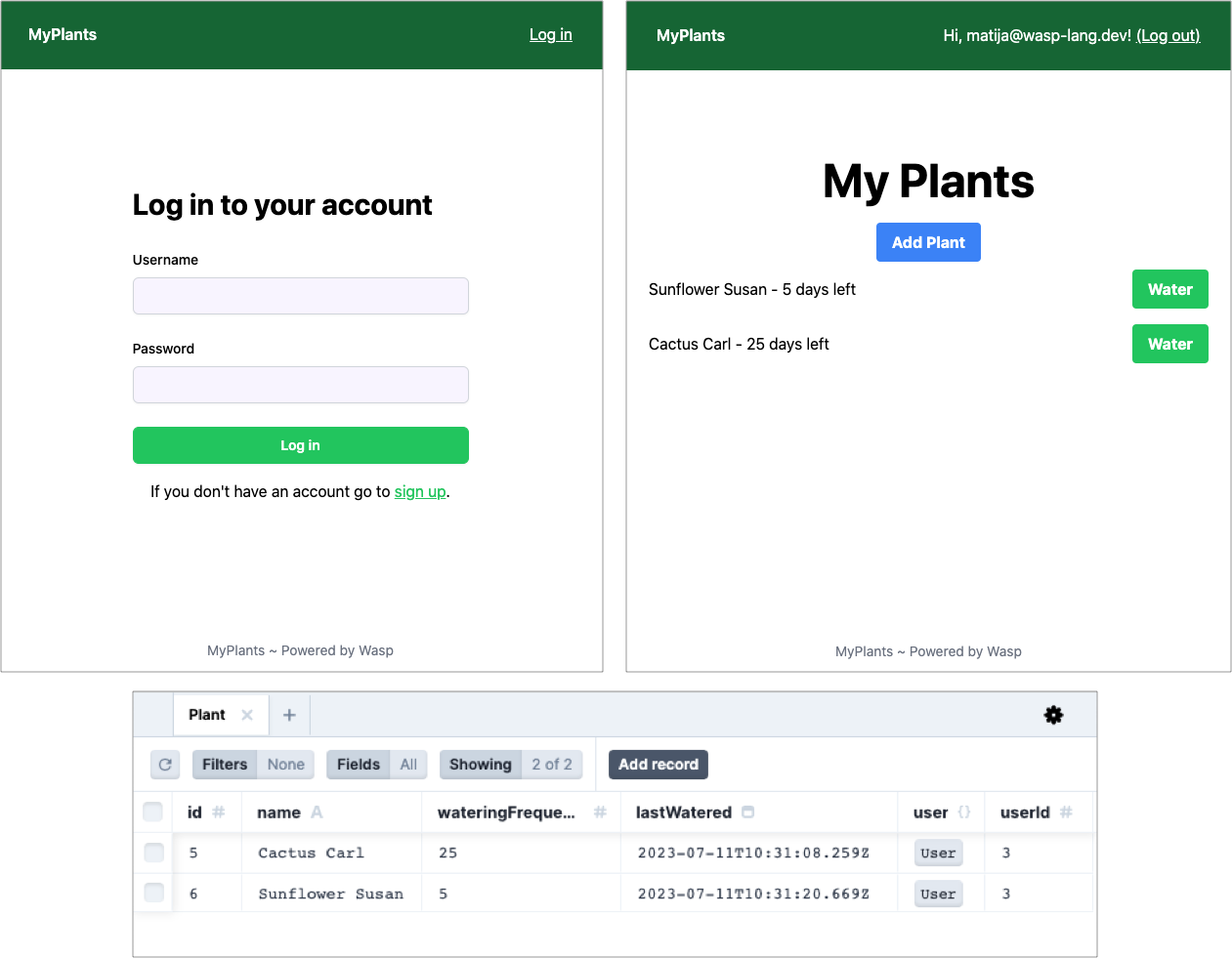Click the user column relation braces icon
Screen dimensions: 1232x958
pos(964,812)
